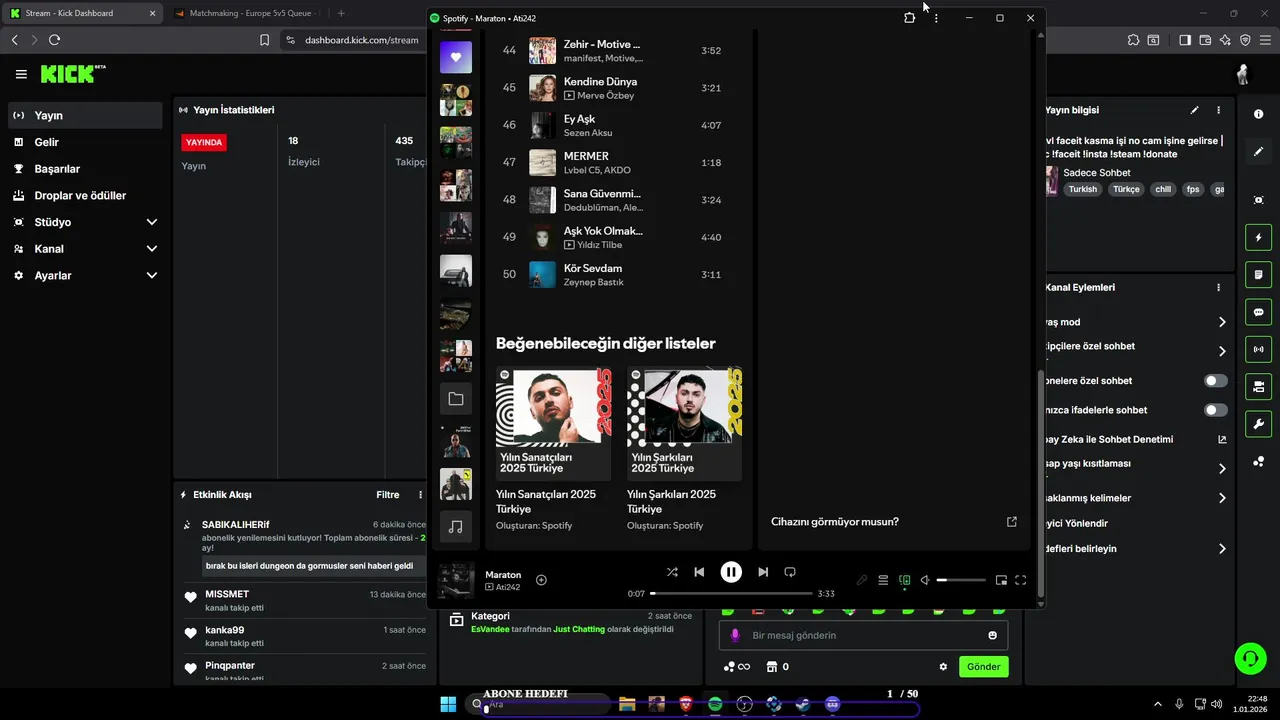The height and width of the screenshot is (720, 1280).
Task: Toggle 'onelere özel sohbet' switch
Action: 1216,381
